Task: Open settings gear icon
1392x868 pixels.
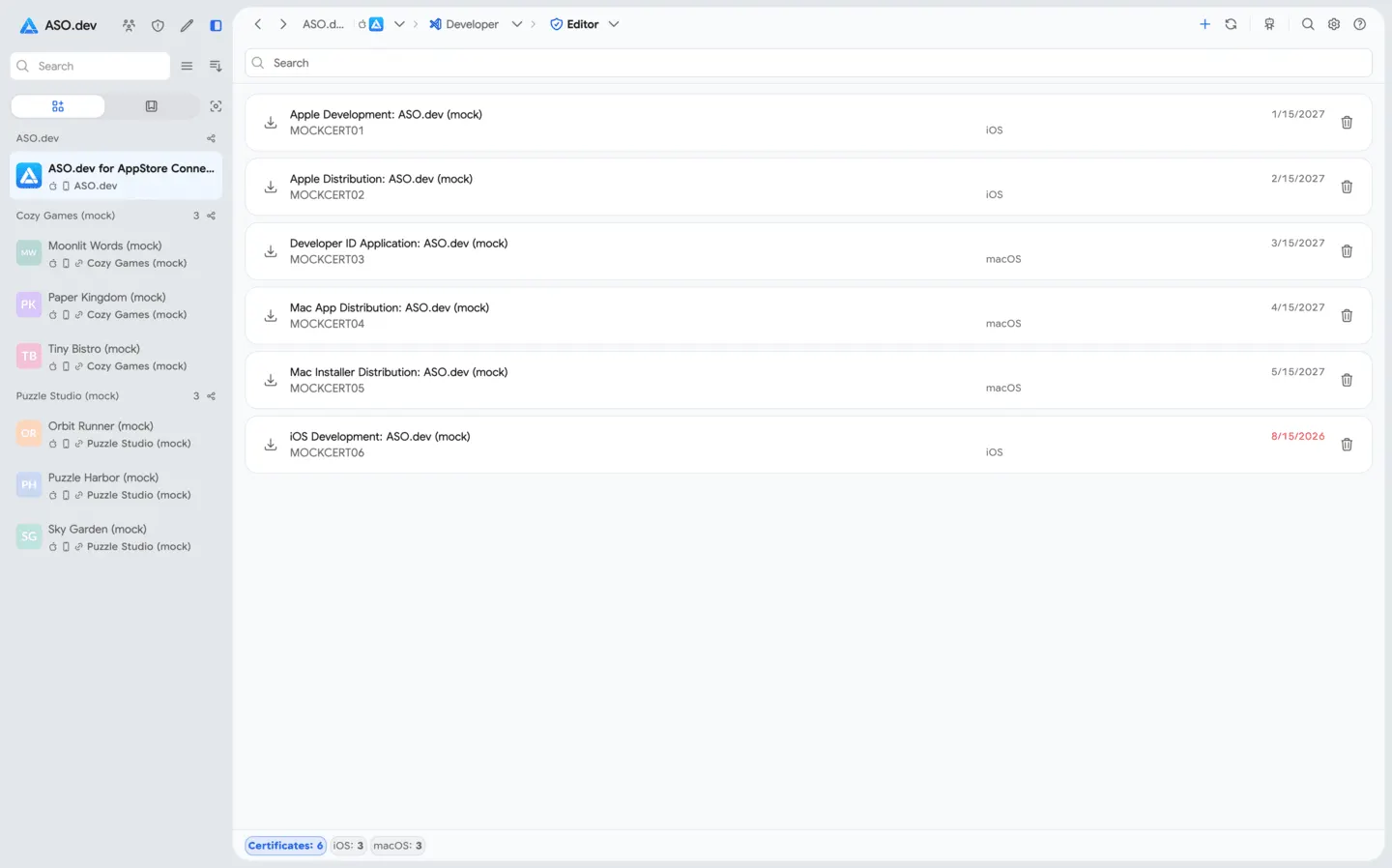Action: tap(1334, 24)
